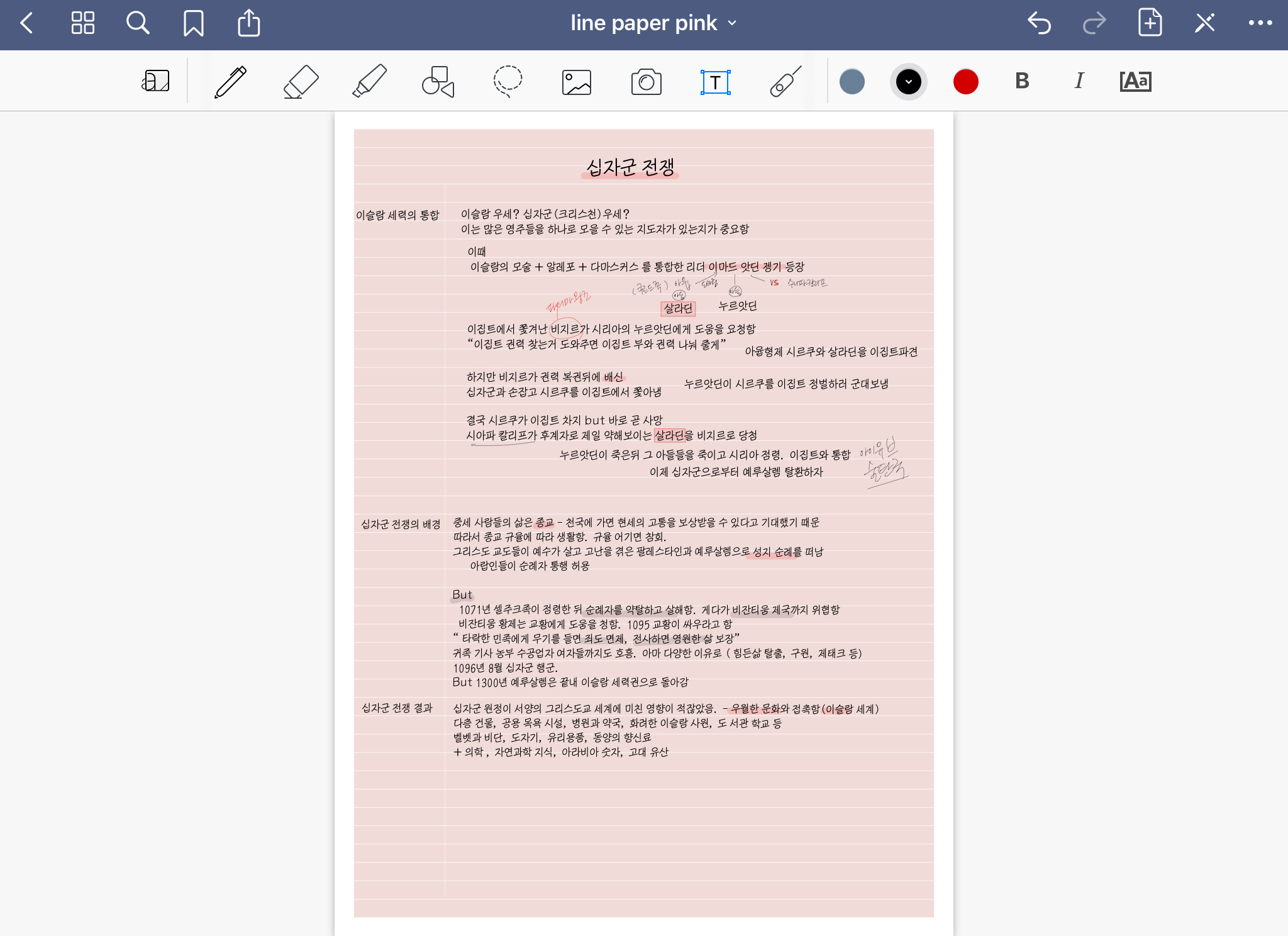Open the page thumbnails grid view
This screenshot has height=936, width=1288.
coord(82,23)
